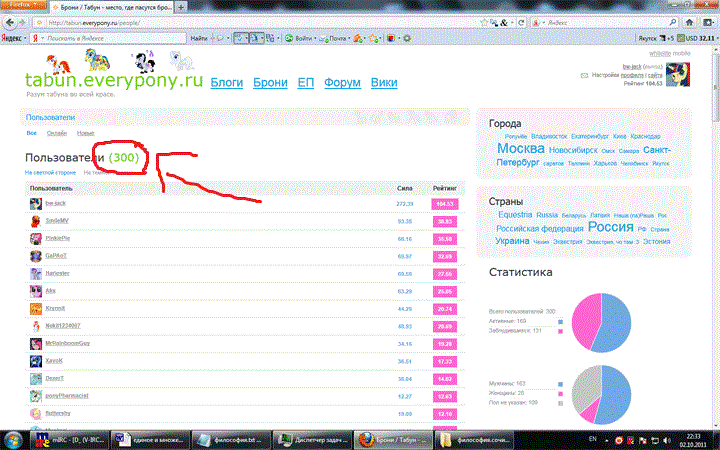Click the Yandex bar settings gear icon

pos(407,38)
